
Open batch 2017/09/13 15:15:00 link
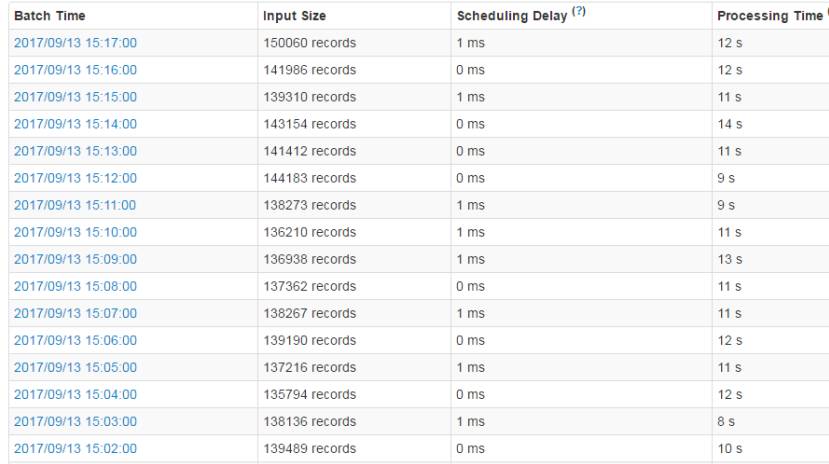click(75, 97)
